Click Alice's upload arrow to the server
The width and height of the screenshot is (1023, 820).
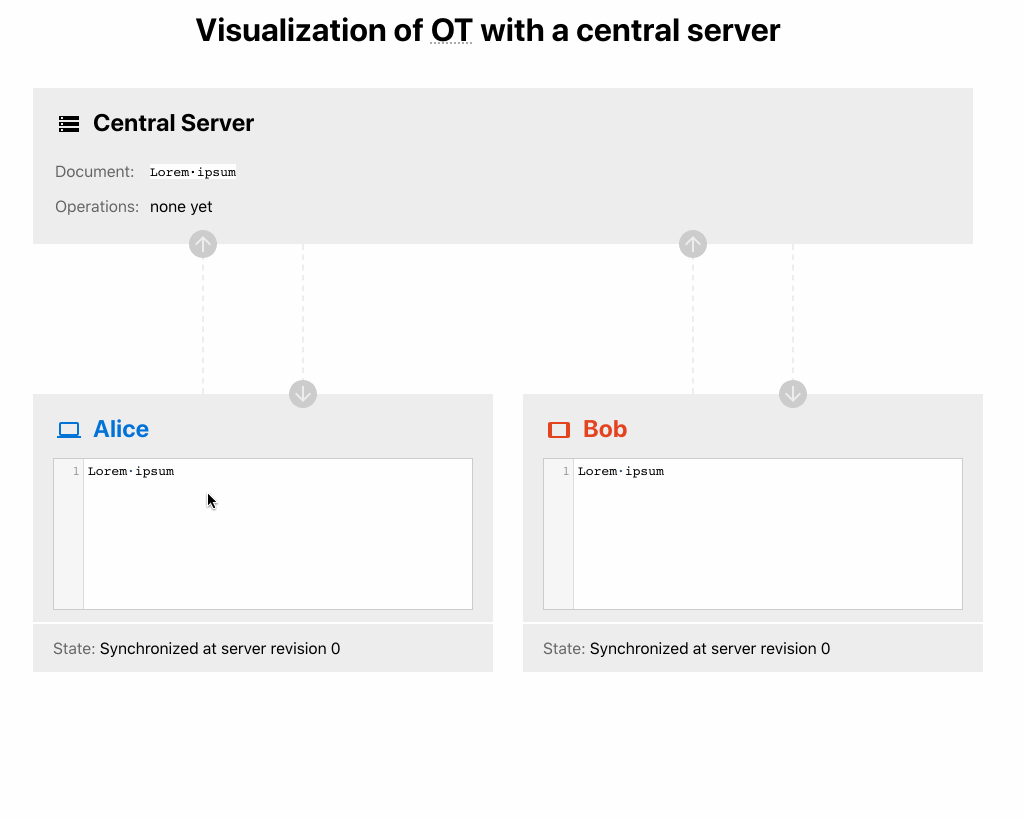coord(203,244)
